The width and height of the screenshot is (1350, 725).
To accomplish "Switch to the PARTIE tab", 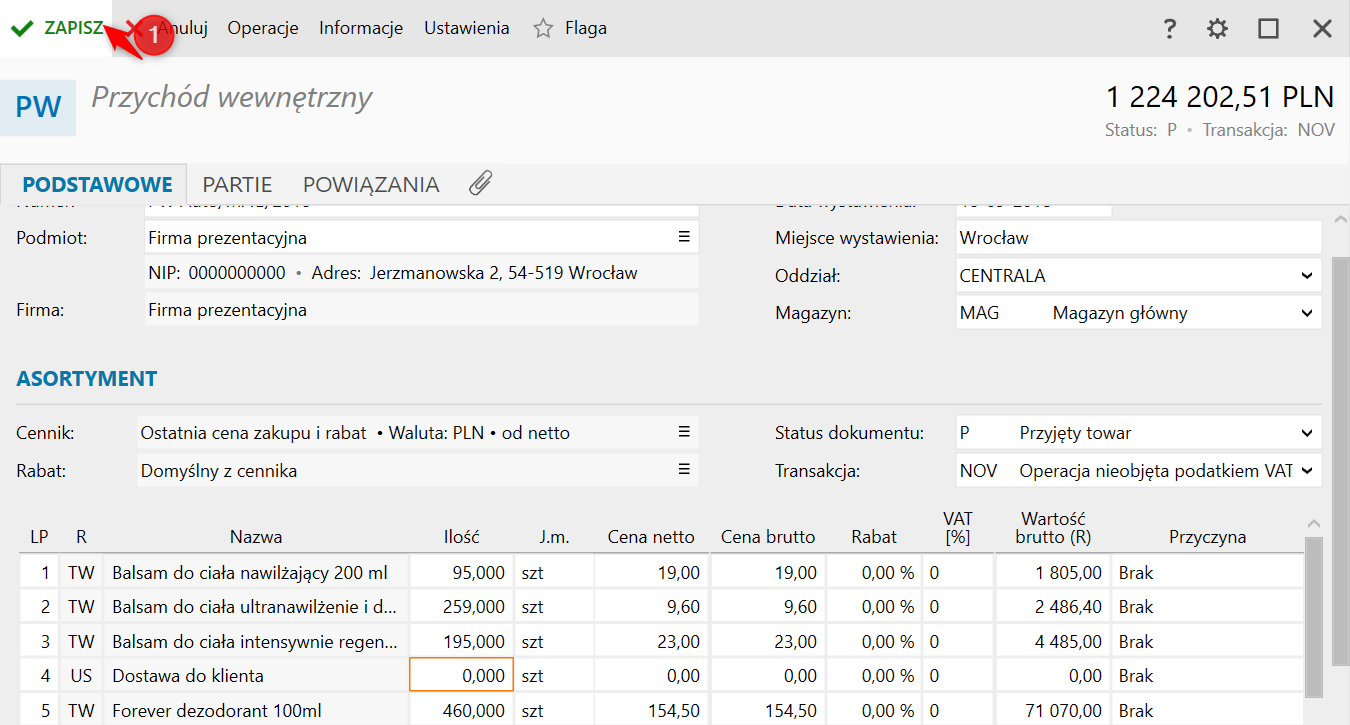I will click(x=237, y=185).
